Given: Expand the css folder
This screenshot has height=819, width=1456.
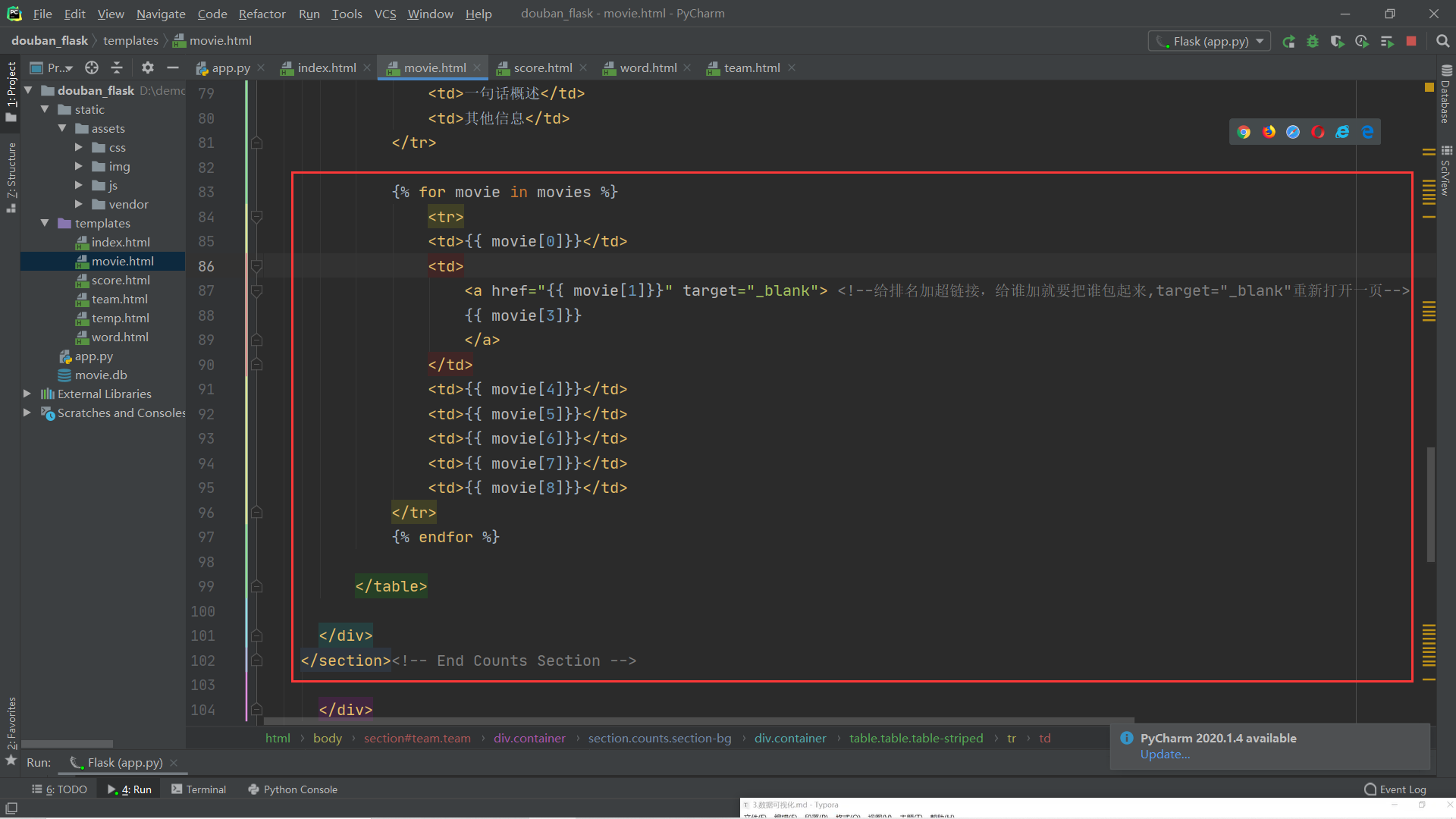Looking at the screenshot, I should tap(79, 147).
